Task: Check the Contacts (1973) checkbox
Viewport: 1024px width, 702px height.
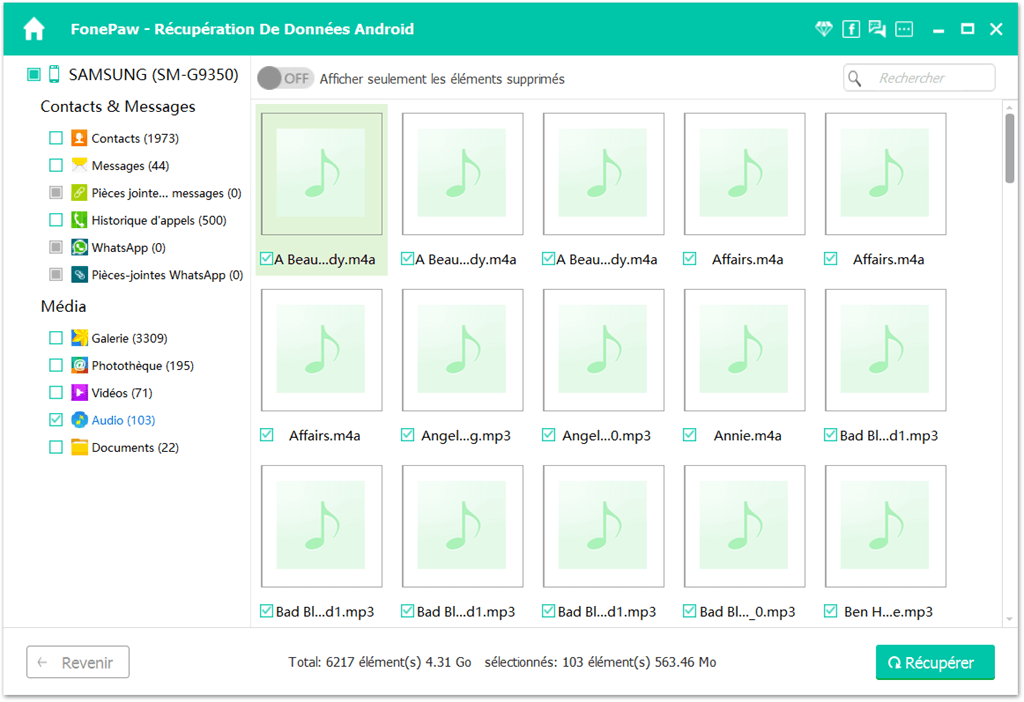Action: [x=56, y=138]
